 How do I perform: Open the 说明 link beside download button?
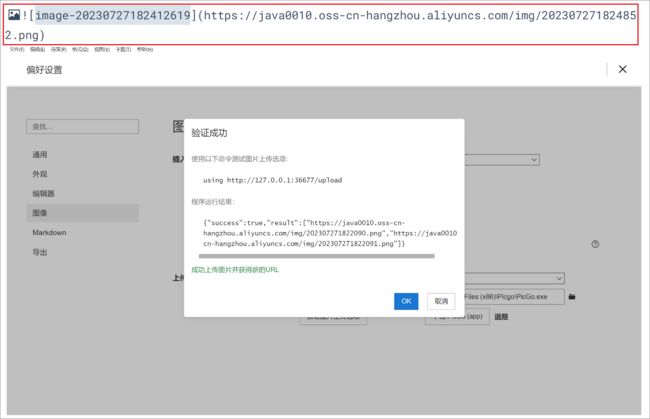pos(501,317)
